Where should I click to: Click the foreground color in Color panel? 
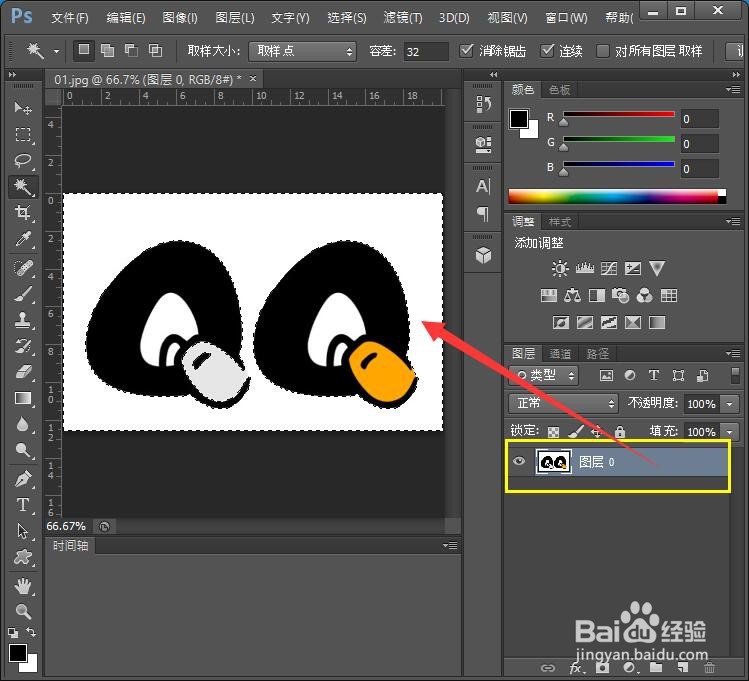519,119
